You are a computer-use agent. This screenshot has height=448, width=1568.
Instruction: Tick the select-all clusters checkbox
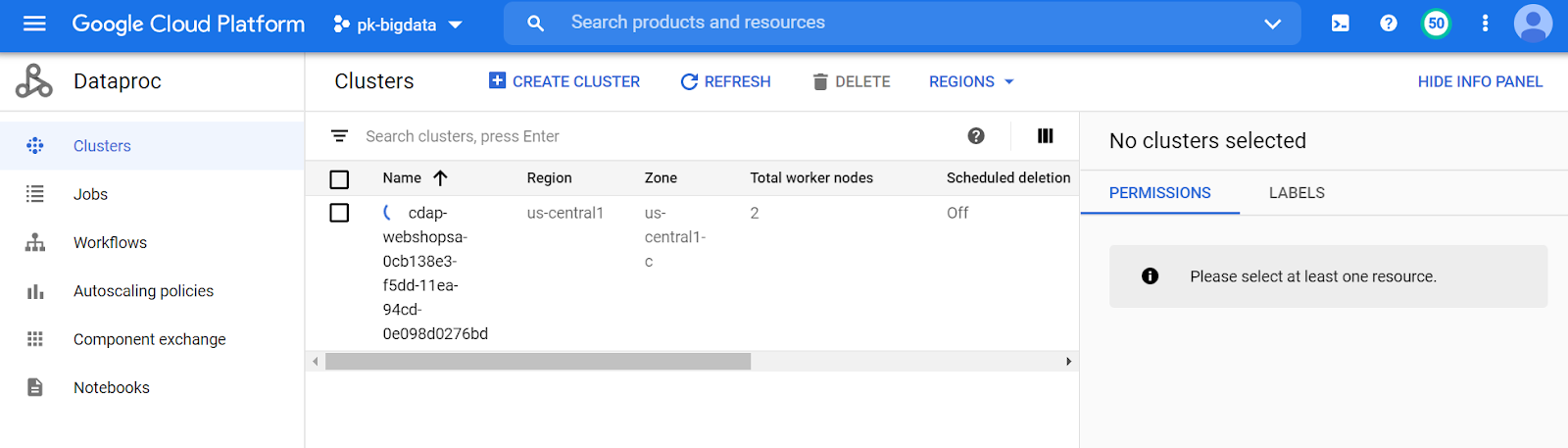(x=339, y=179)
